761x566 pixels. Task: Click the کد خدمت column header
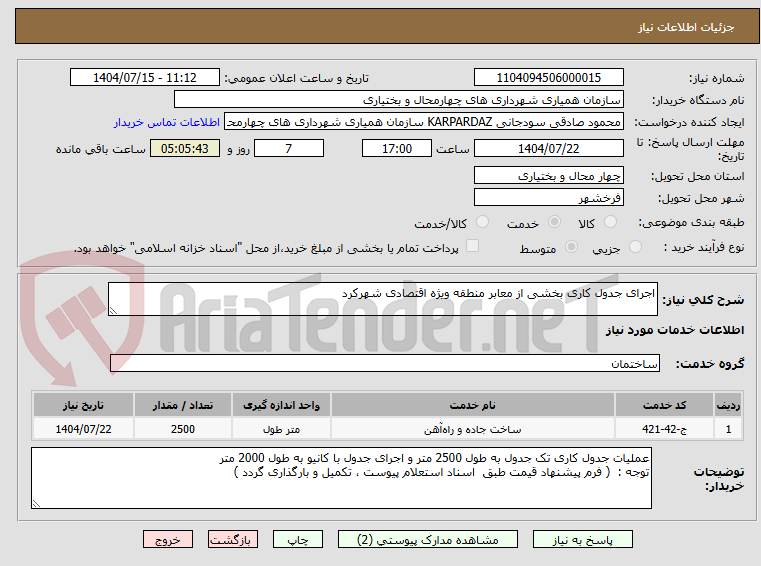(x=664, y=405)
